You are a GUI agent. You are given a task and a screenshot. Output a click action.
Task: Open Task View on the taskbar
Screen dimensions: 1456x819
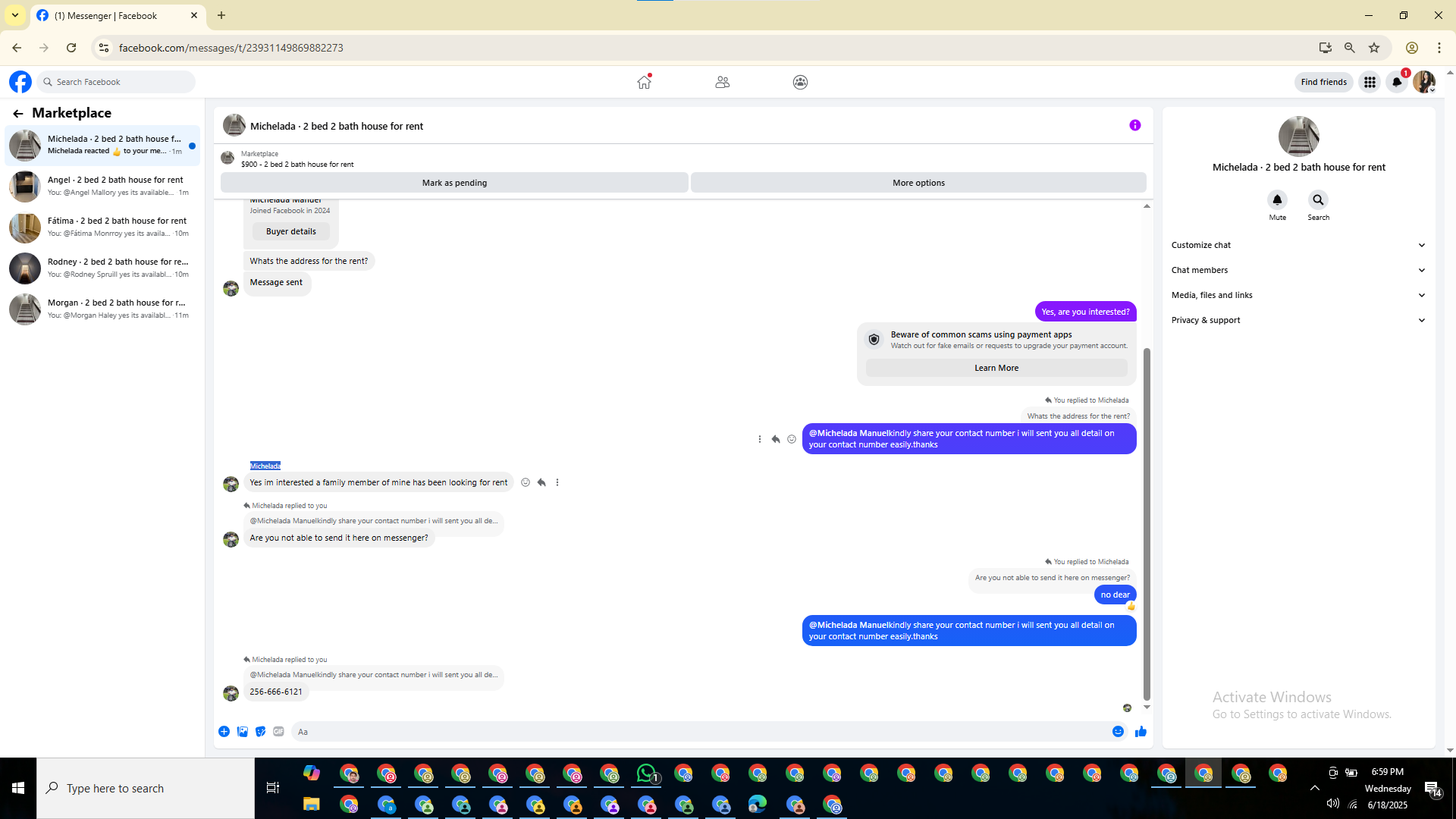[273, 789]
